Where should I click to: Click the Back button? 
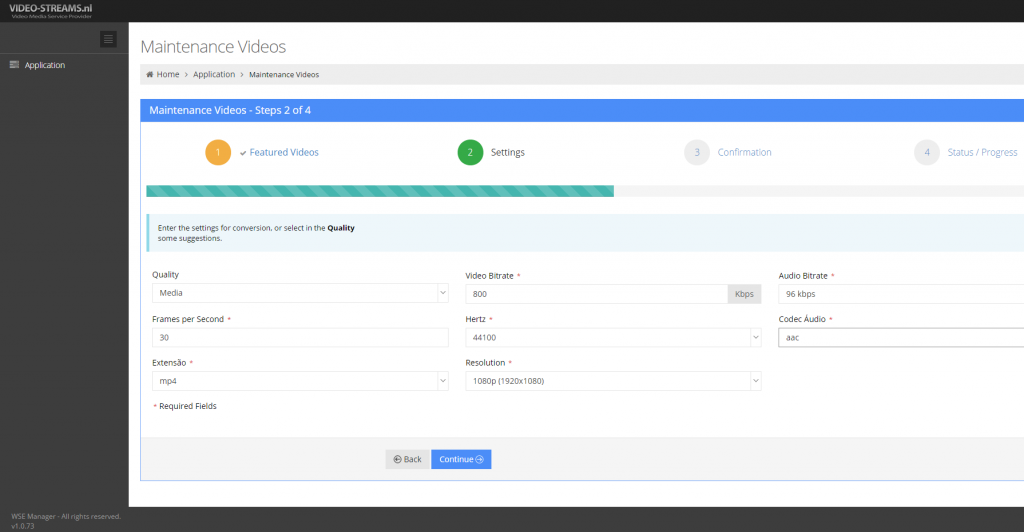pos(408,459)
